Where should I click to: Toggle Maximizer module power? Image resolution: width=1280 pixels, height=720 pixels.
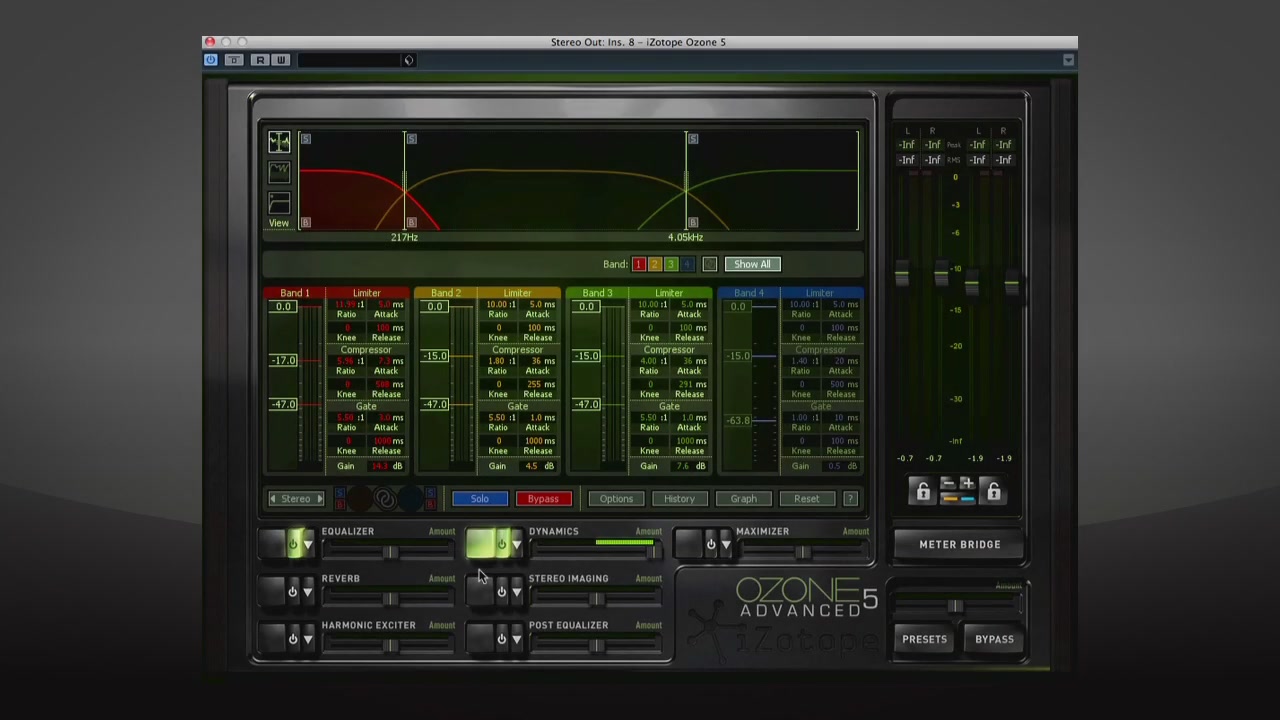[710, 544]
